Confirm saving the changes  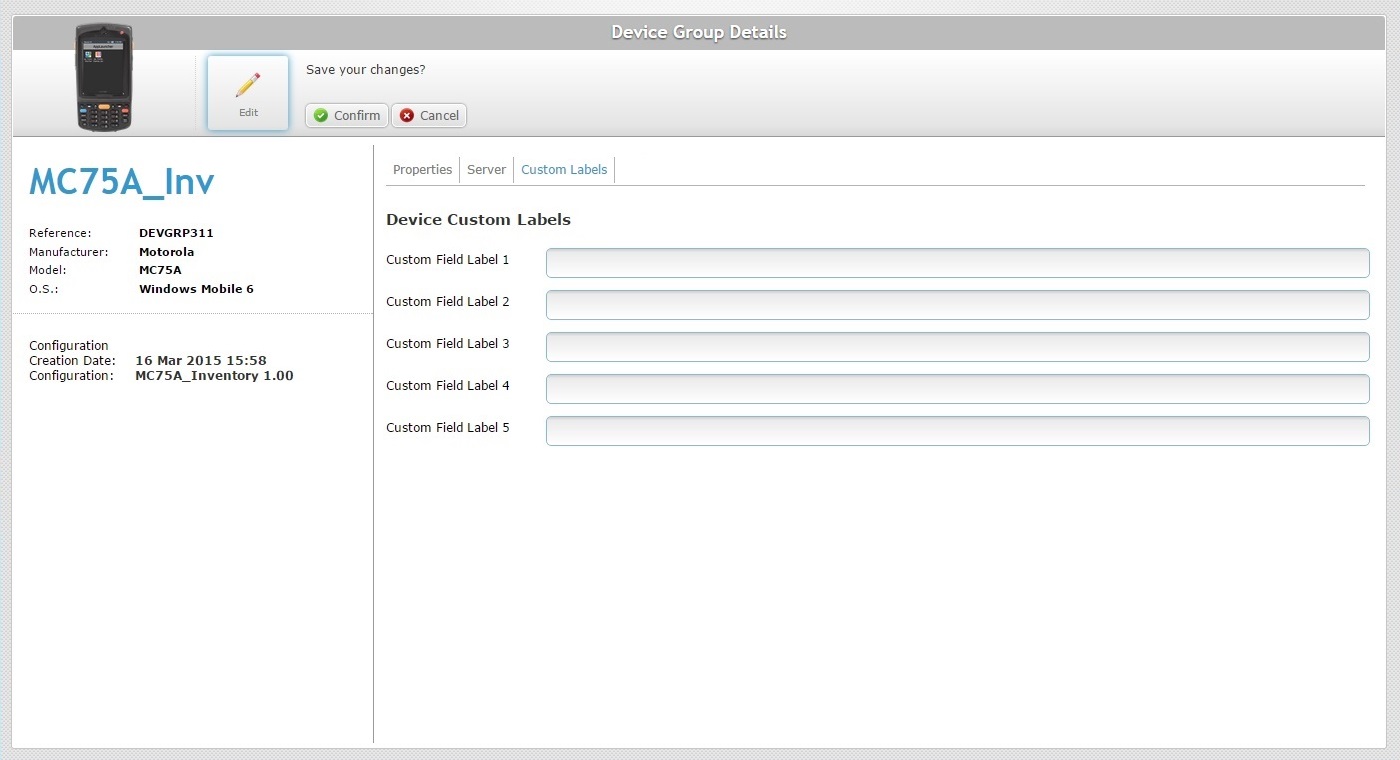pyautogui.click(x=346, y=116)
